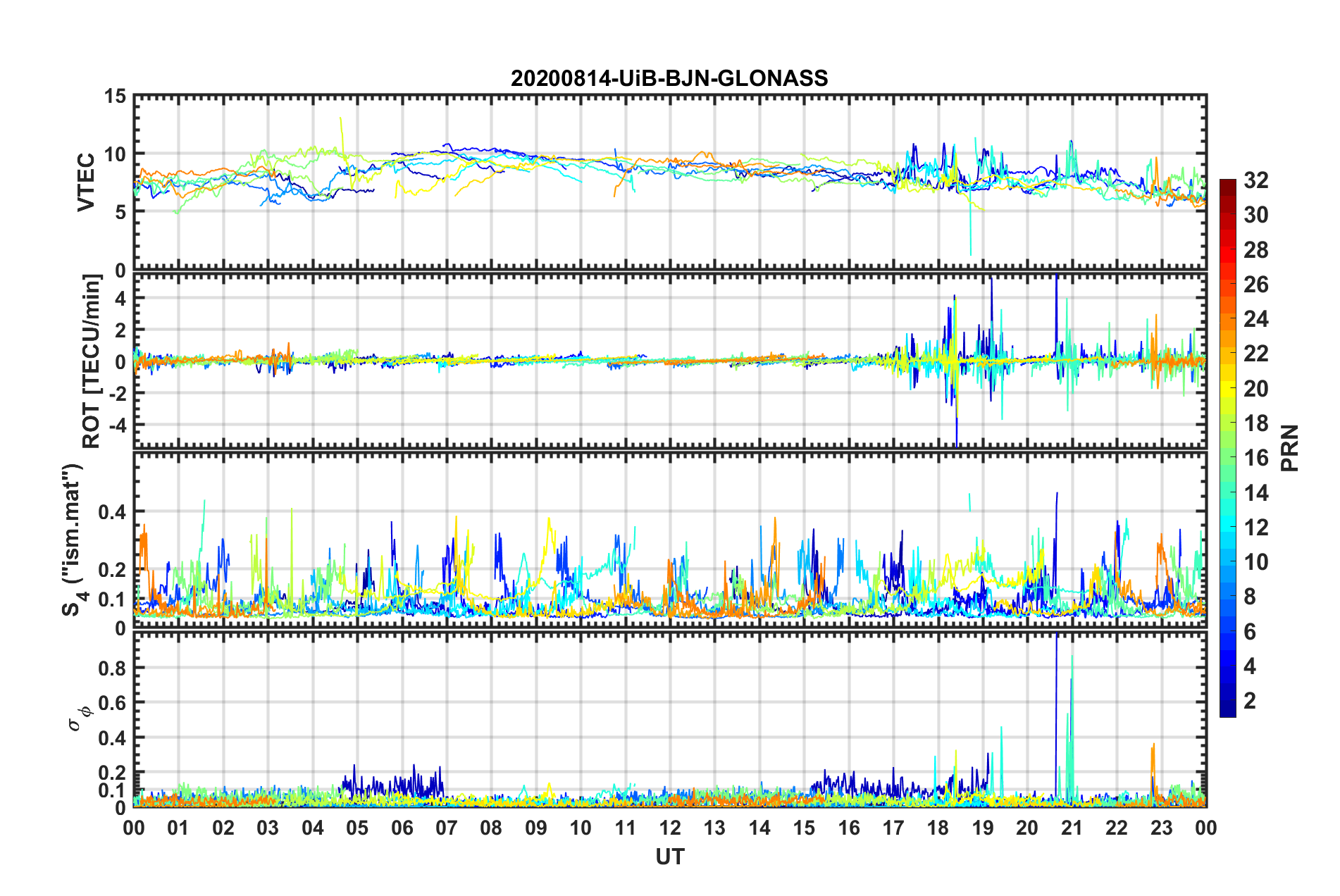Select colorbar tick label 12
This screenshot has width=1340, height=896.
[x=1256, y=528]
